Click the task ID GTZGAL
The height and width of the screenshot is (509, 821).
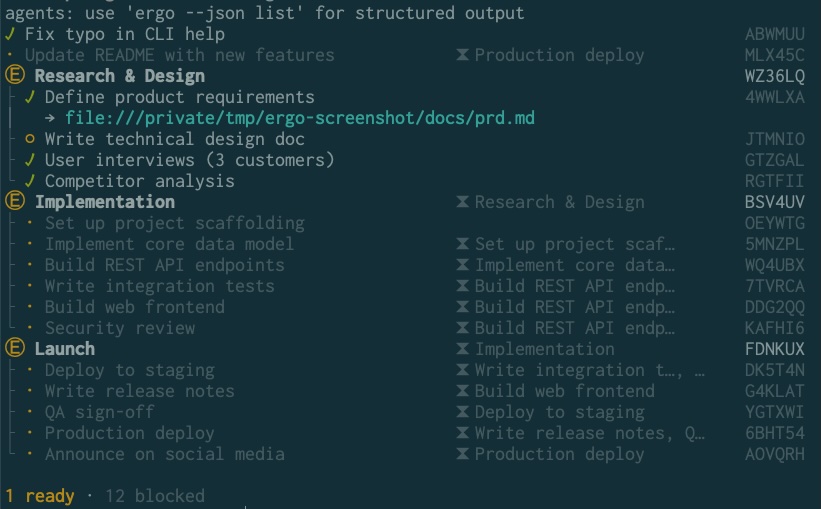774,160
